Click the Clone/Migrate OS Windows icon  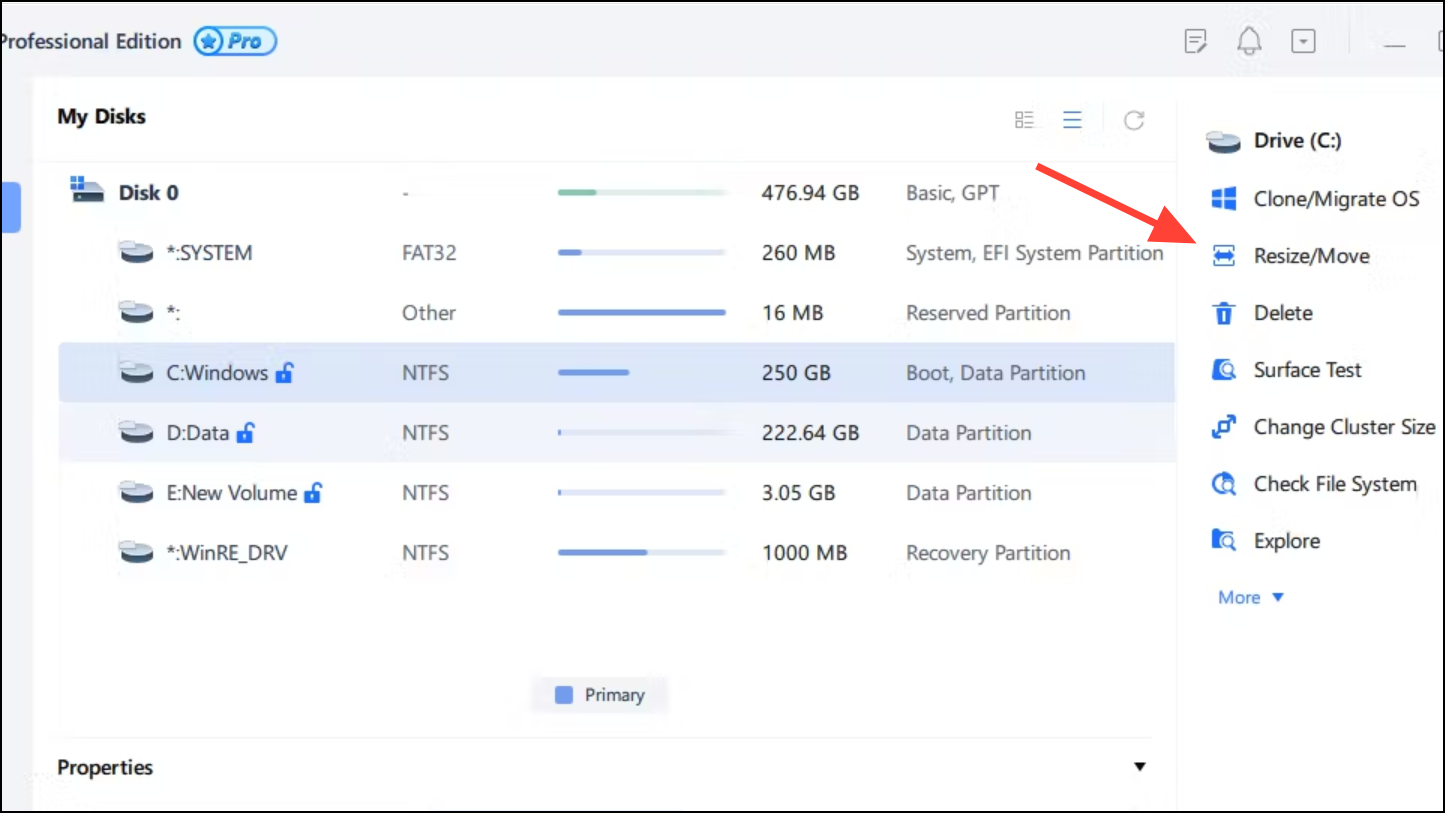click(1224, 199)
